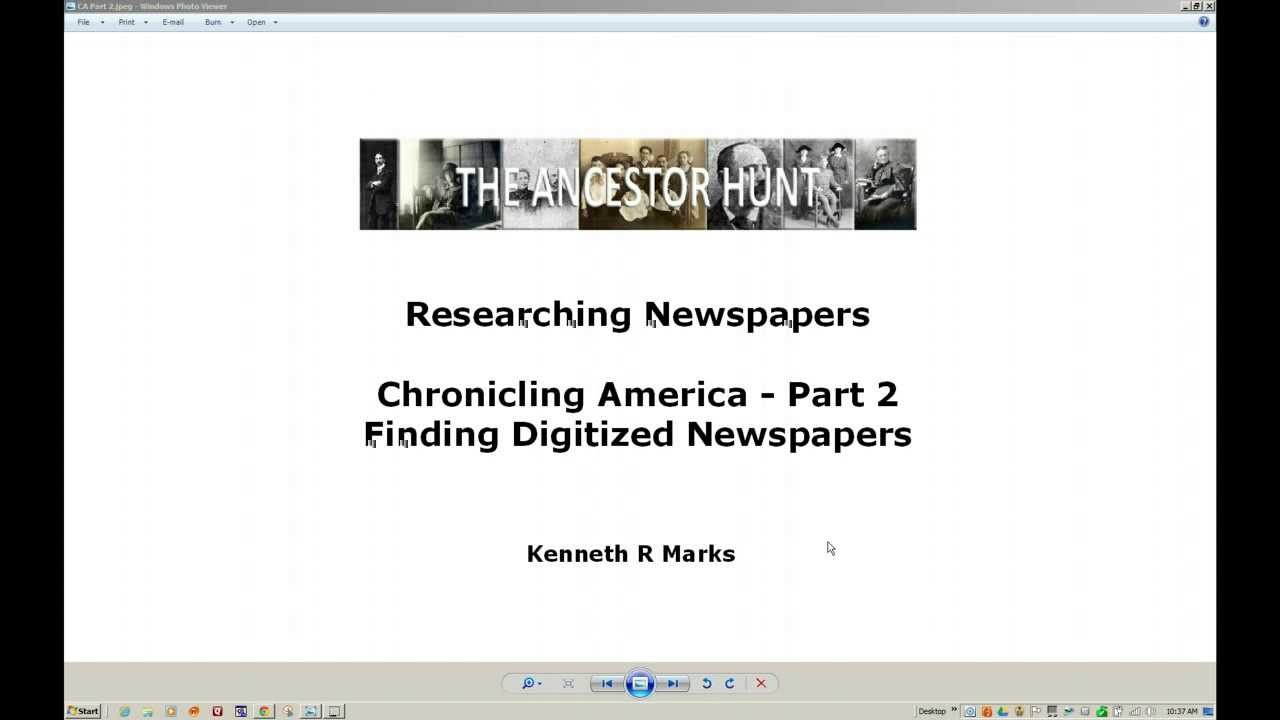Expand the Open dropdown arrow
Screen dimensions: 1280x720
coord(275,22)
